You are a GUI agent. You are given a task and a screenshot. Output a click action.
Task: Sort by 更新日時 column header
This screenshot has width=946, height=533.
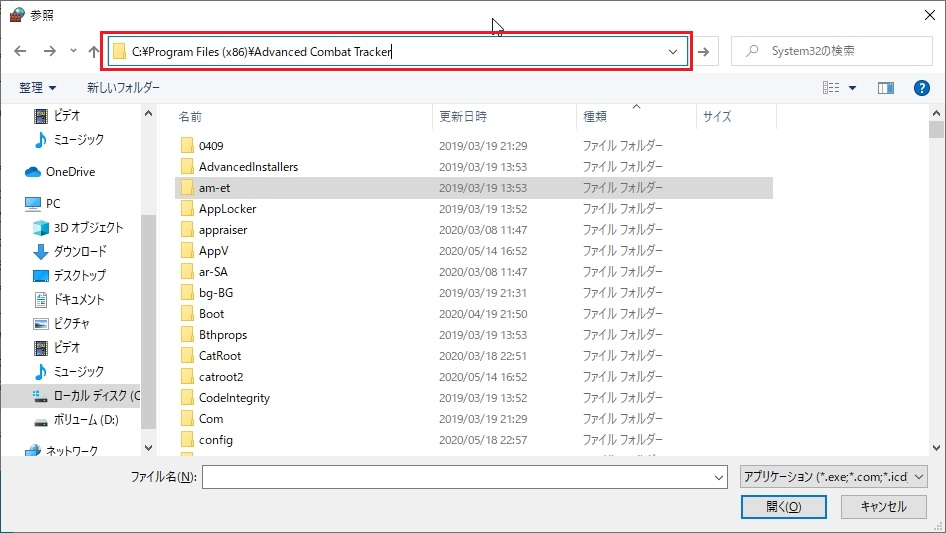click(x=463, y=116)
